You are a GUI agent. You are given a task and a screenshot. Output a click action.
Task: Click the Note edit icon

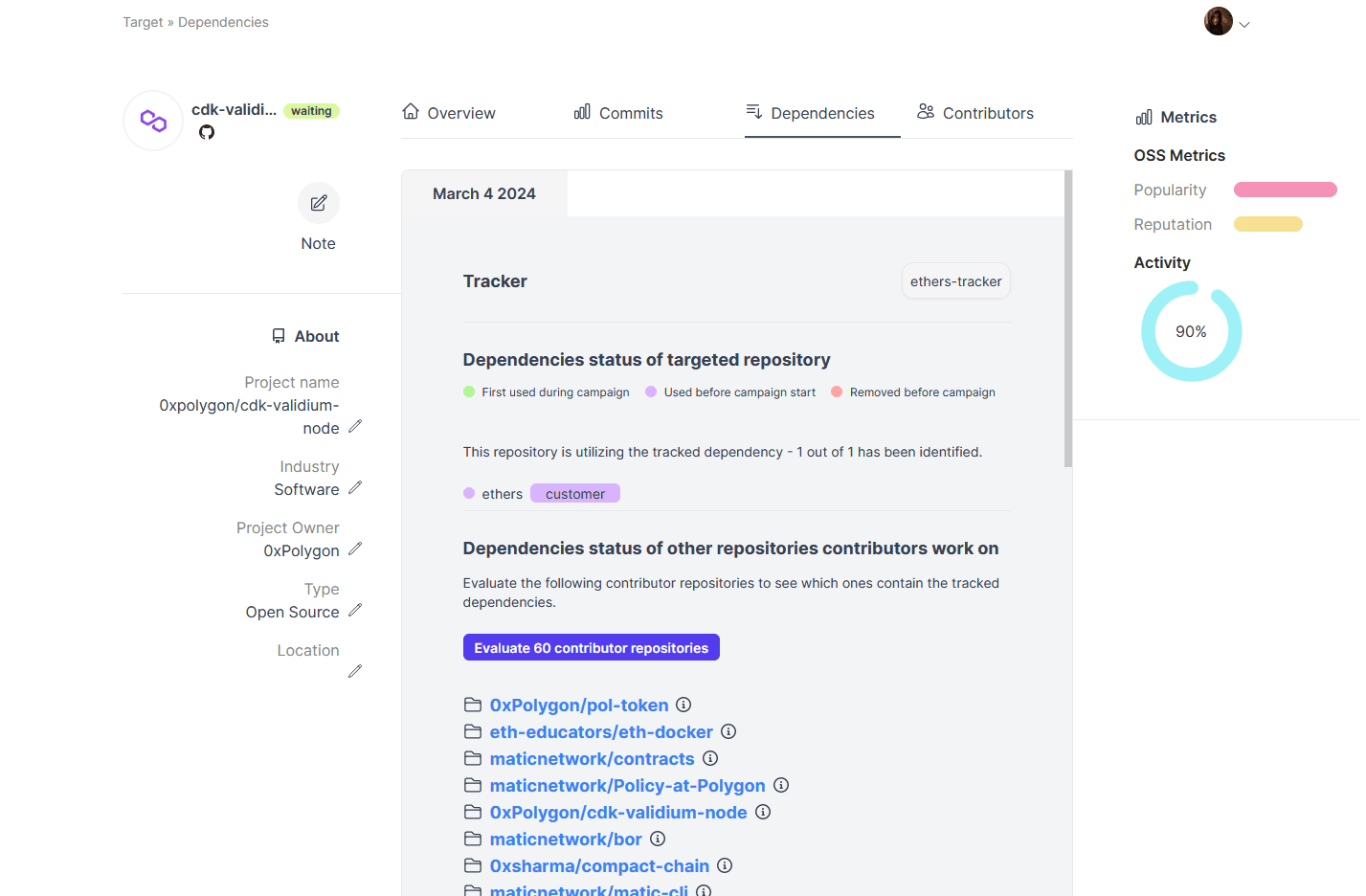(319, 203)
